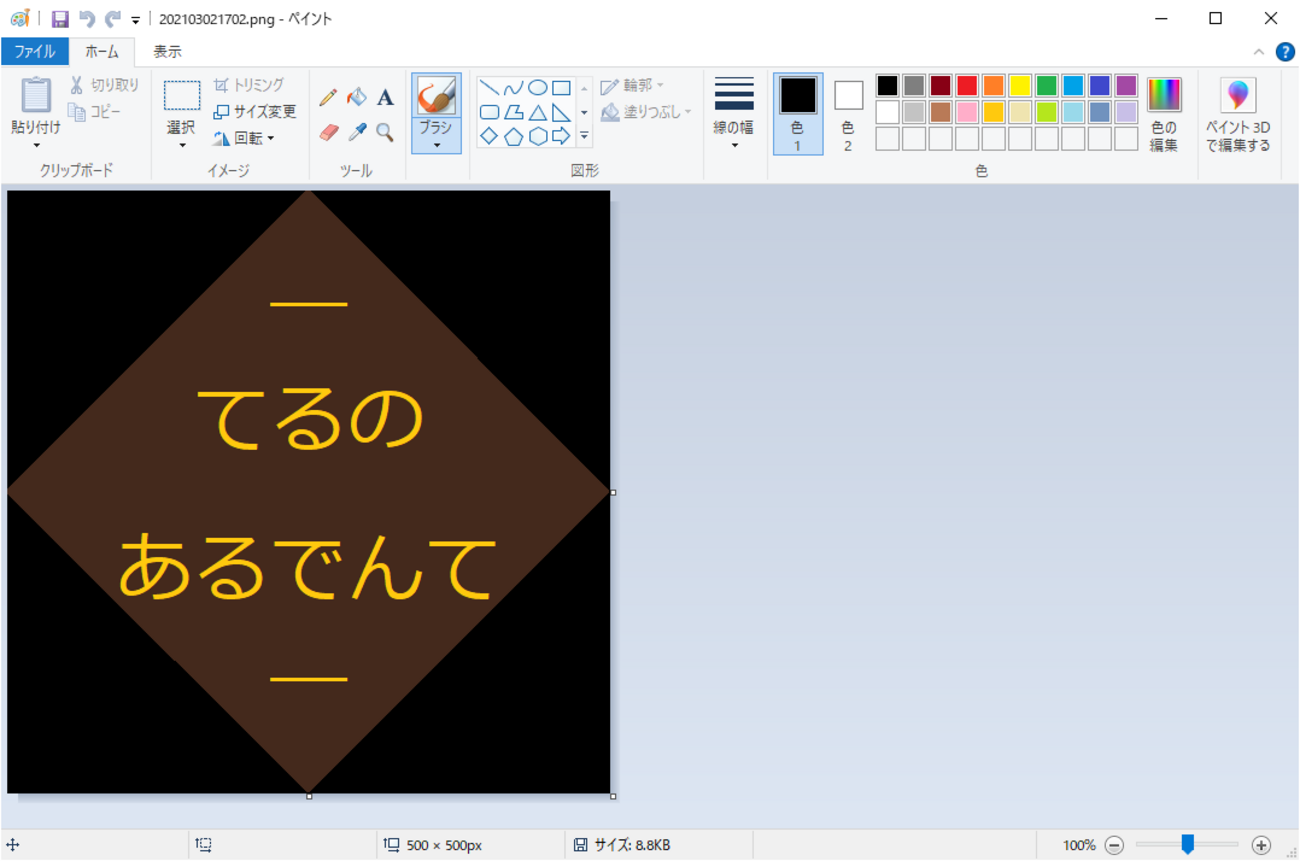Open the ファイル menu

(x=35, y=52)
